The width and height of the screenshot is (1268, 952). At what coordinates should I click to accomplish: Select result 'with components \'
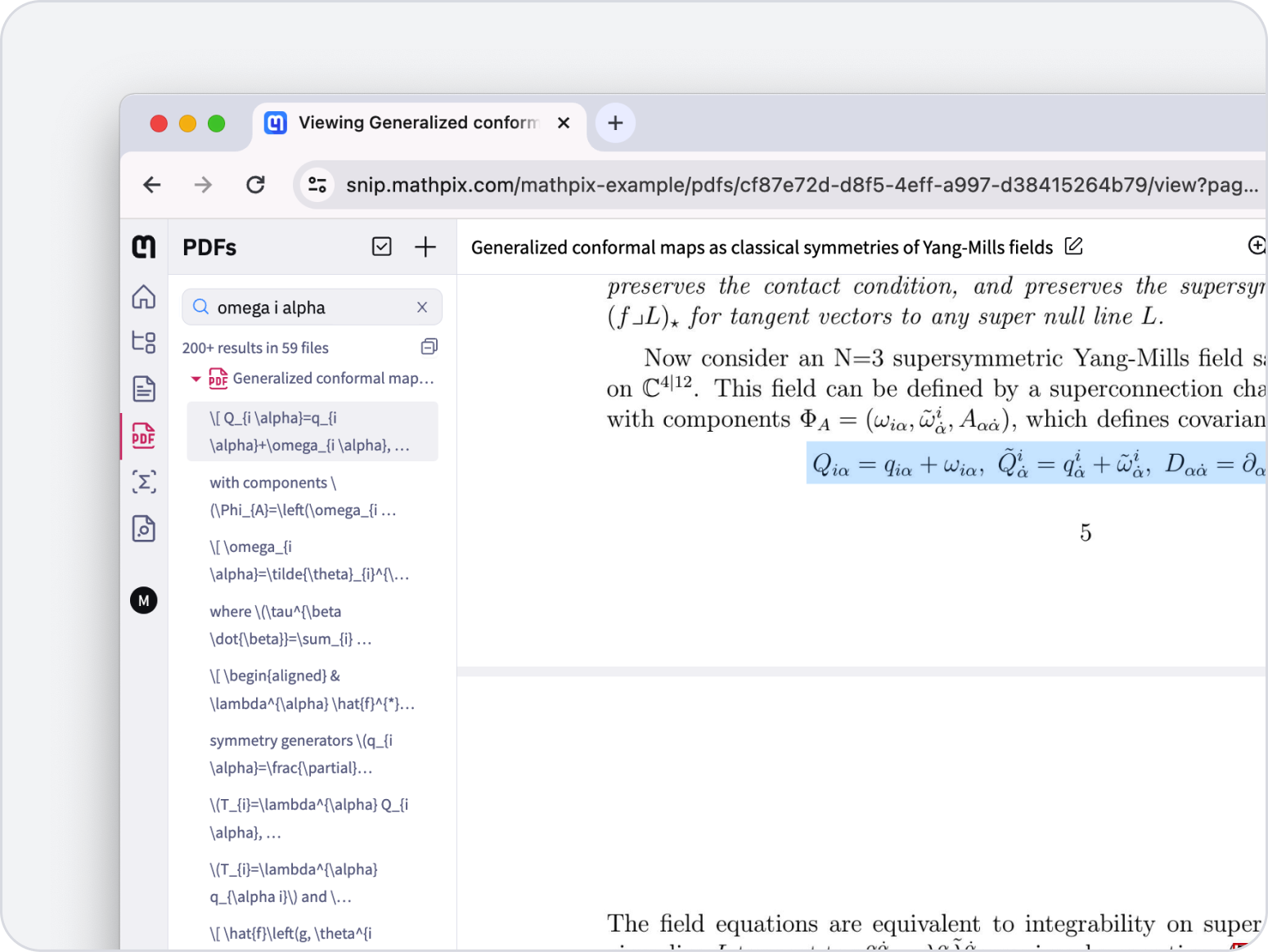point(313,496)
